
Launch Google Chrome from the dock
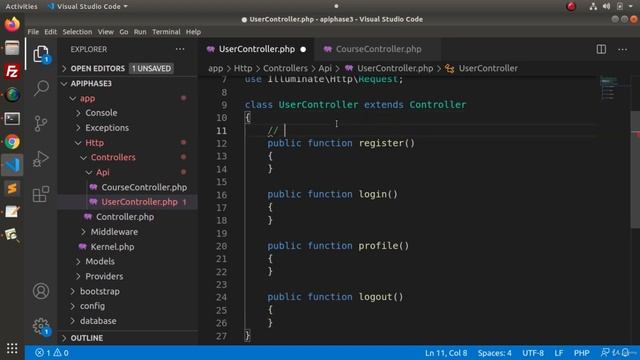tap(12, 142)
